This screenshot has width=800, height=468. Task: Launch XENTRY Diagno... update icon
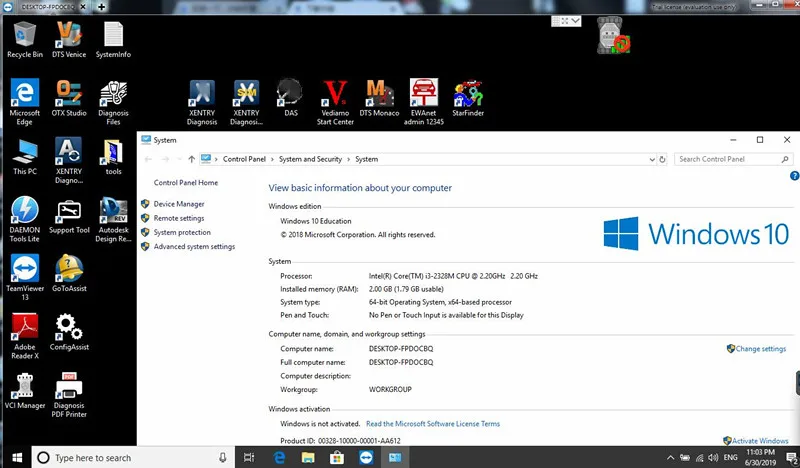coord(69,161)
